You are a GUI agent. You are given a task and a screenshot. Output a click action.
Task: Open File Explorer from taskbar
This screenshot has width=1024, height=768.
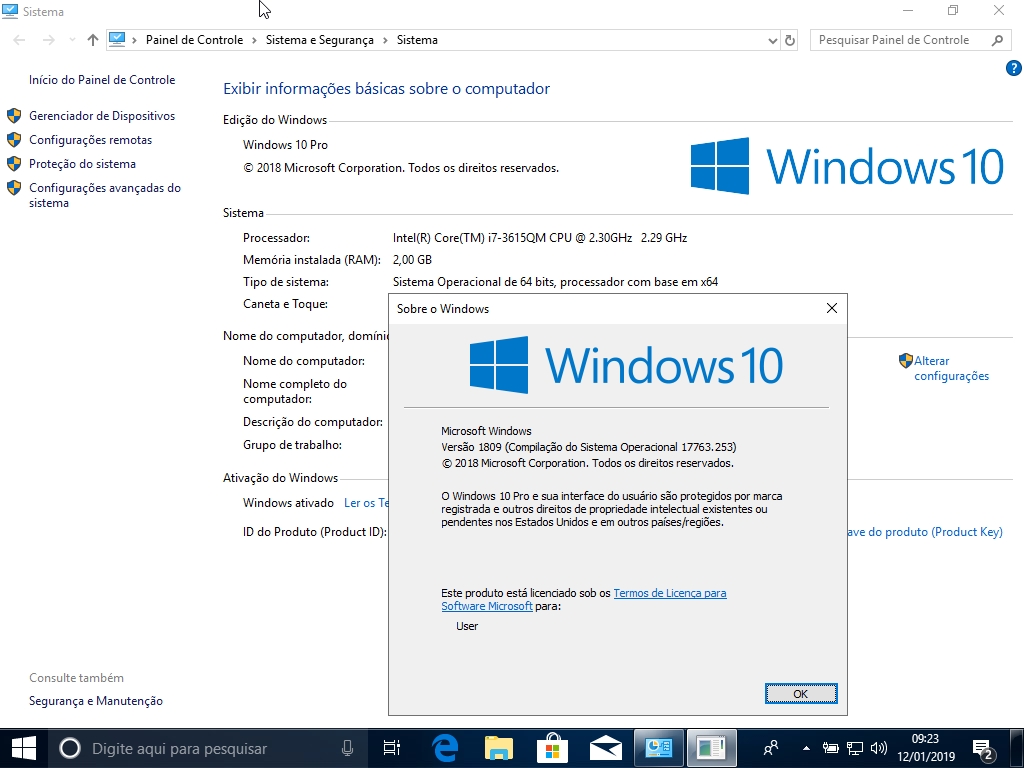point(499,748)
